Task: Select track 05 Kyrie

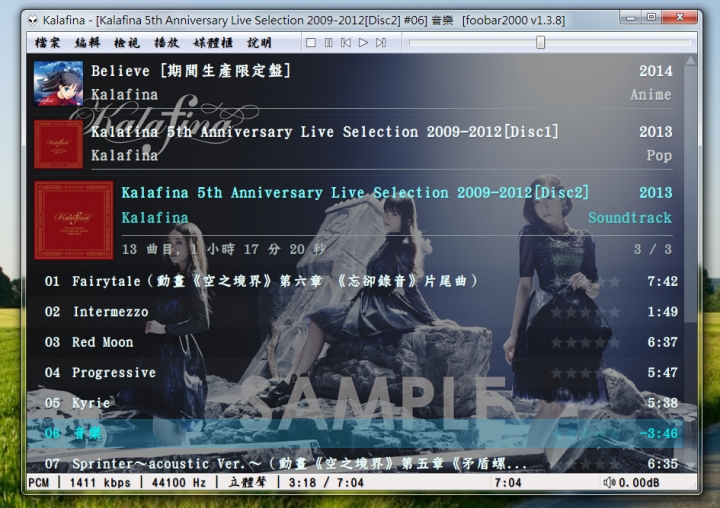Action: pos(354,403)
